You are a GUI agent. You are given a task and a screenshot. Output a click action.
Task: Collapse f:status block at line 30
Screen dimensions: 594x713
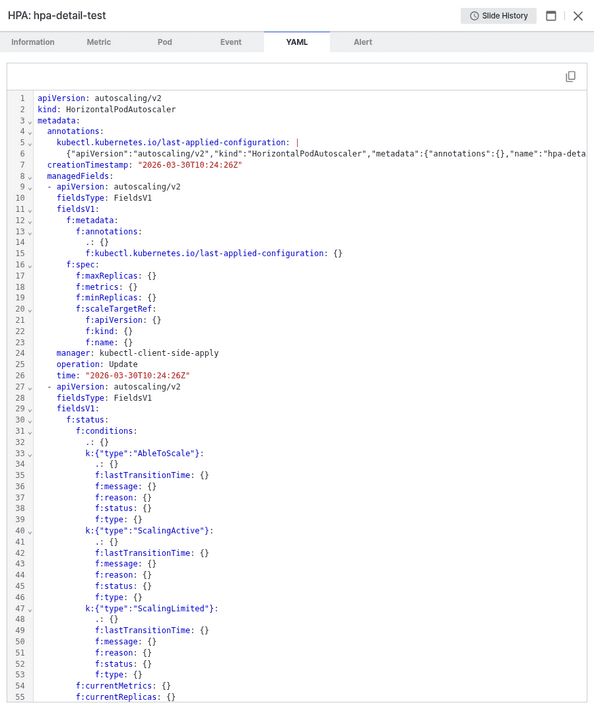pyautogui.click(x=30, y=422)
